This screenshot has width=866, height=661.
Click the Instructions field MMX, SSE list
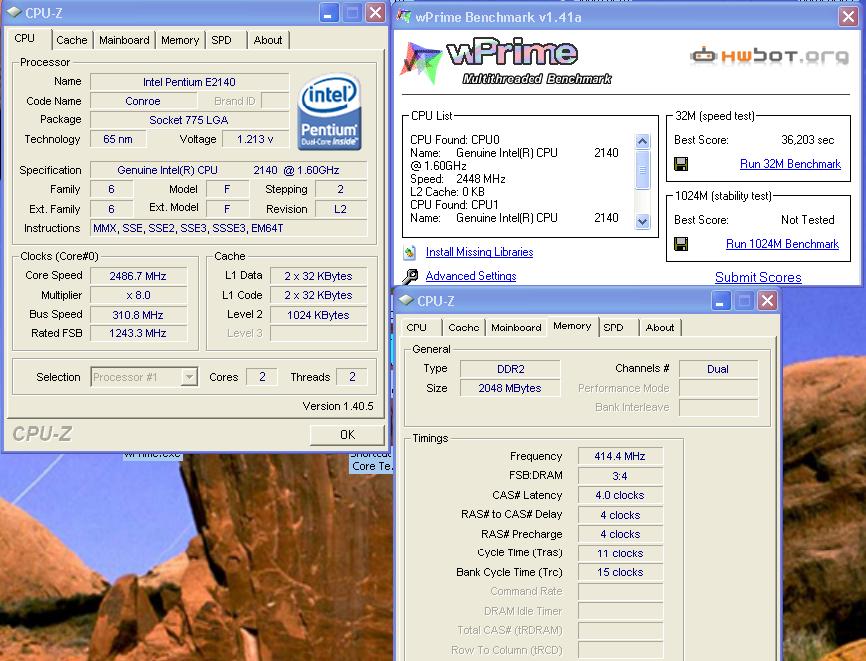229,228
